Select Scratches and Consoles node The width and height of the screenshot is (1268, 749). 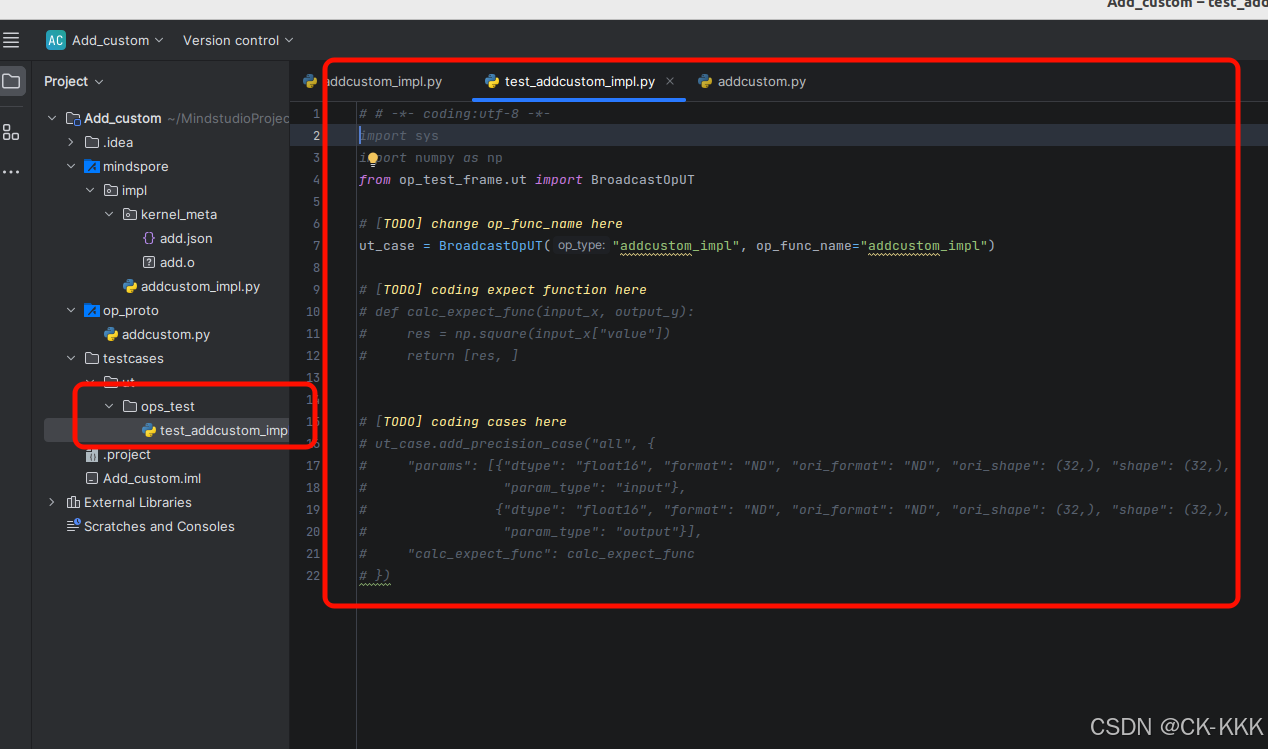(150, 526)
